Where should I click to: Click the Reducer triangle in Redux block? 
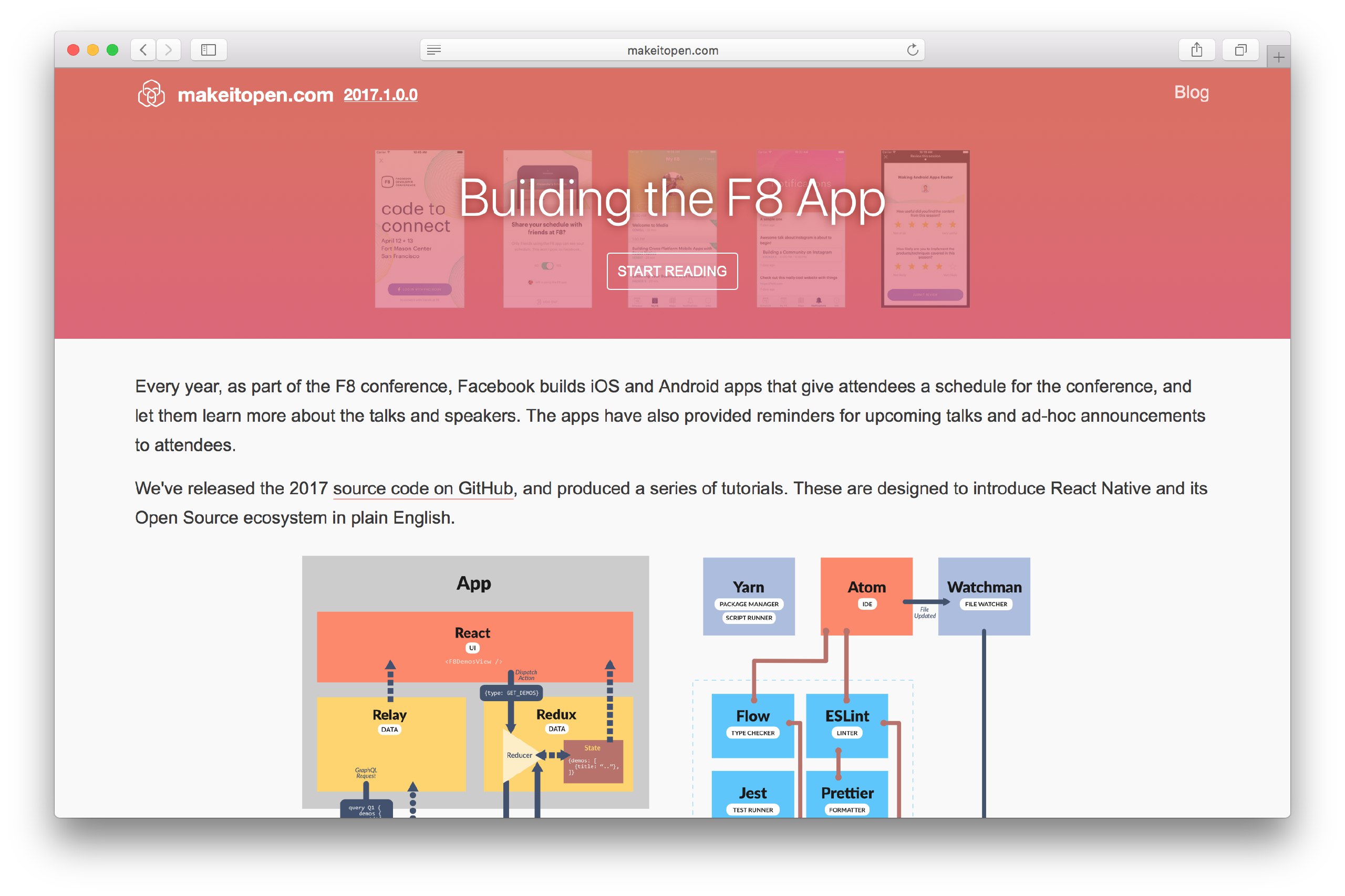tap(519, 755)
